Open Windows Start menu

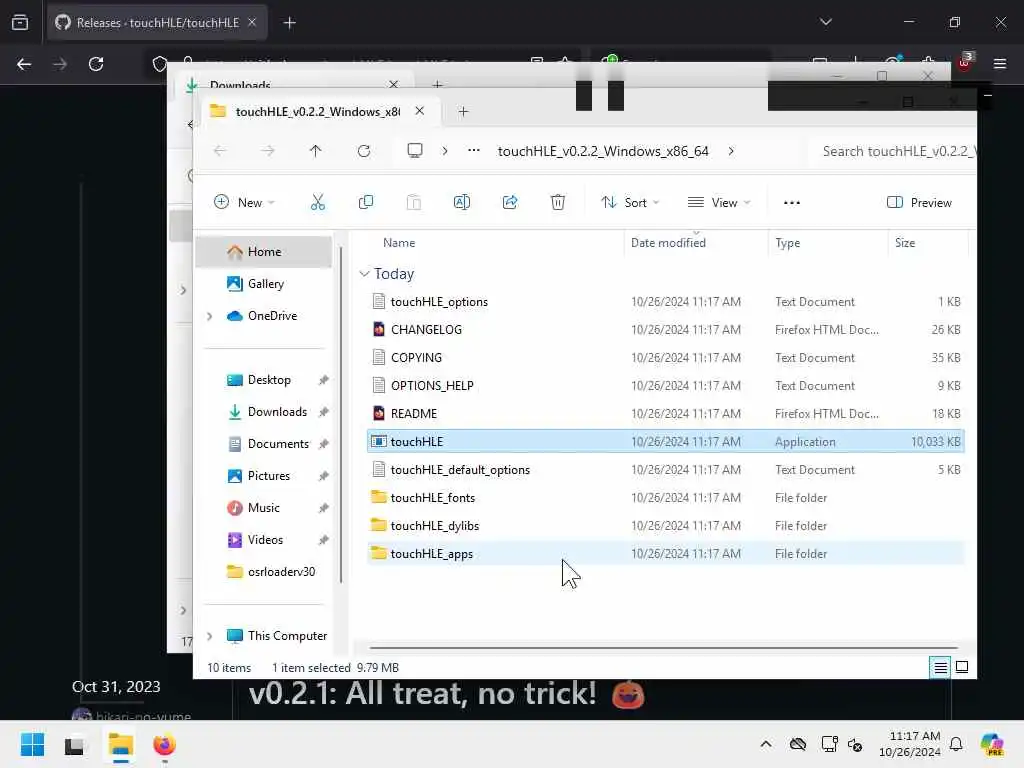(33, 744)
